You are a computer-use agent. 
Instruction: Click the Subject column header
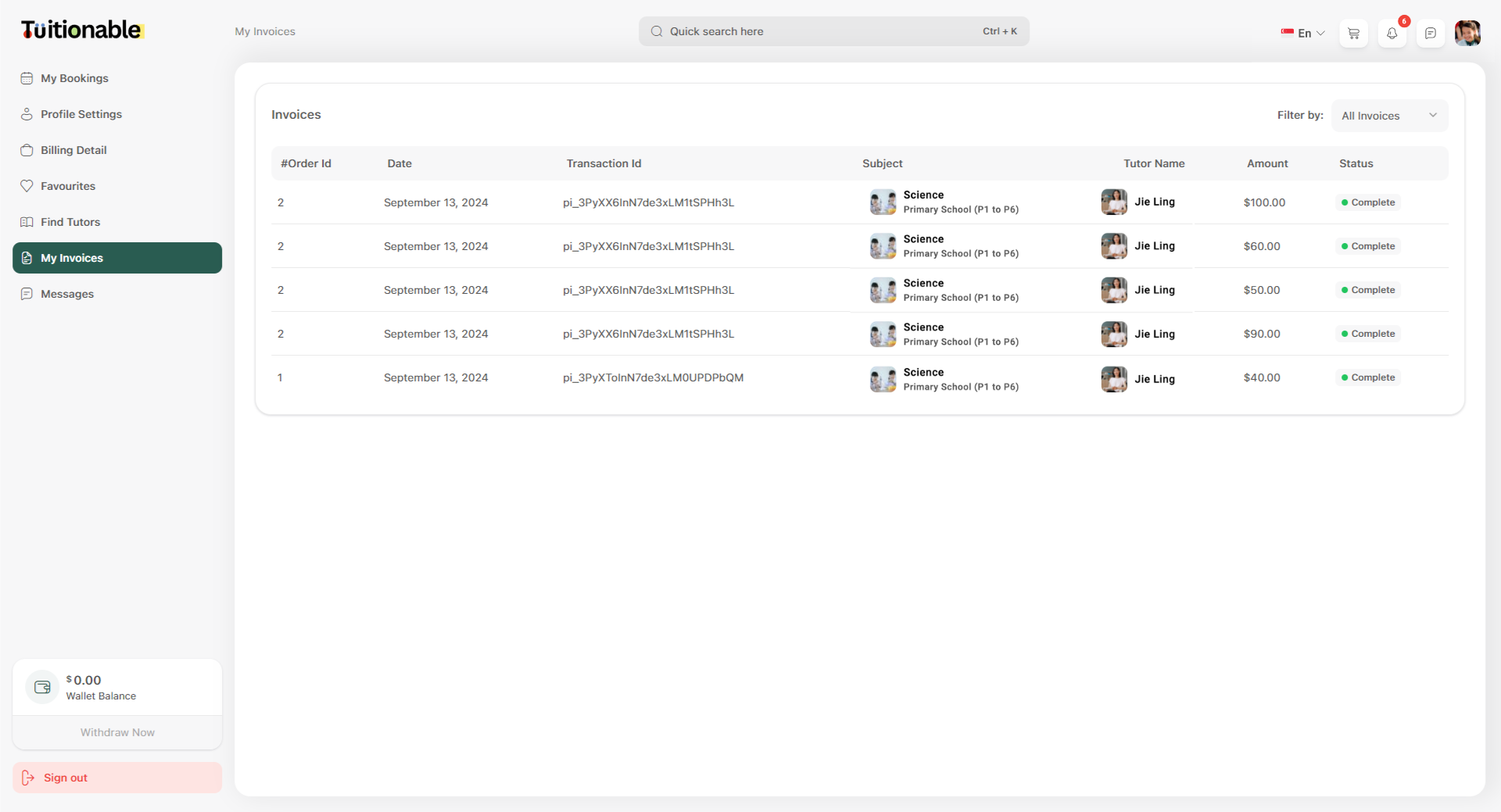[x=883, y=163]
